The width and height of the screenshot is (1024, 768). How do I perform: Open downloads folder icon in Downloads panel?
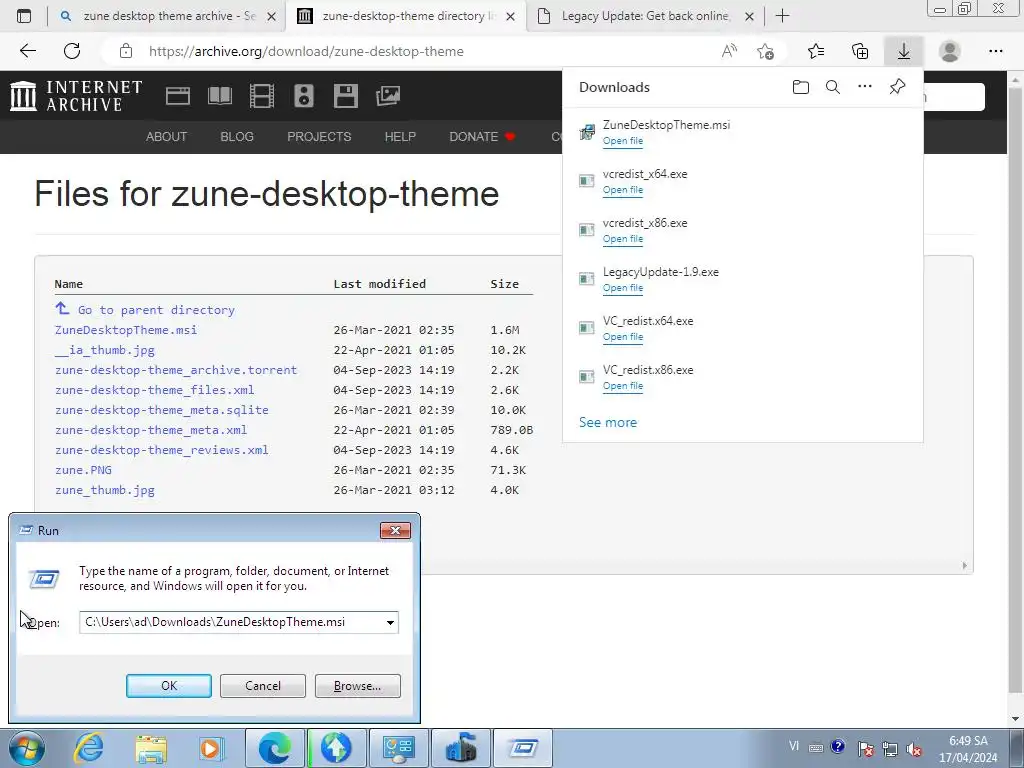click(x=801, y=87)
